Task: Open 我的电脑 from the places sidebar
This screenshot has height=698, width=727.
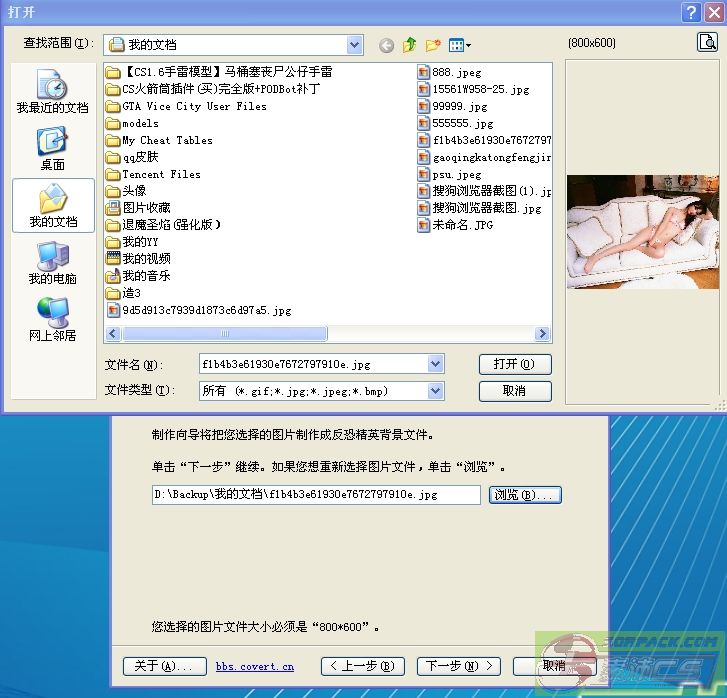Action: [52, 262]
